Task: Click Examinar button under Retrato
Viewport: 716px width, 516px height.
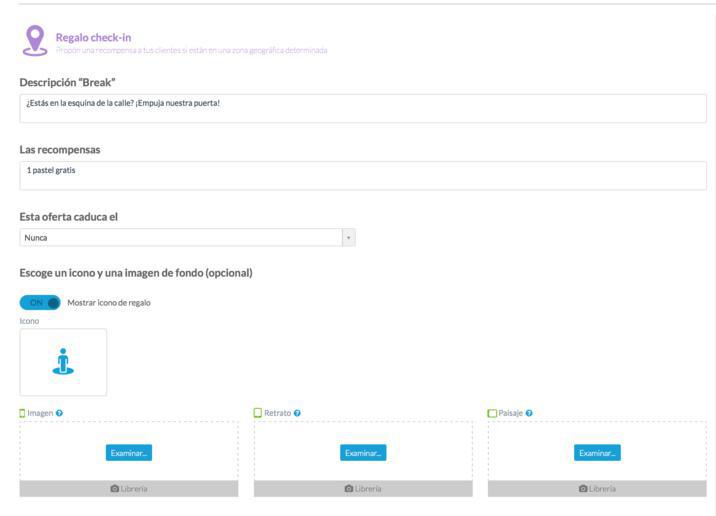Action: (x=363, y=453)
